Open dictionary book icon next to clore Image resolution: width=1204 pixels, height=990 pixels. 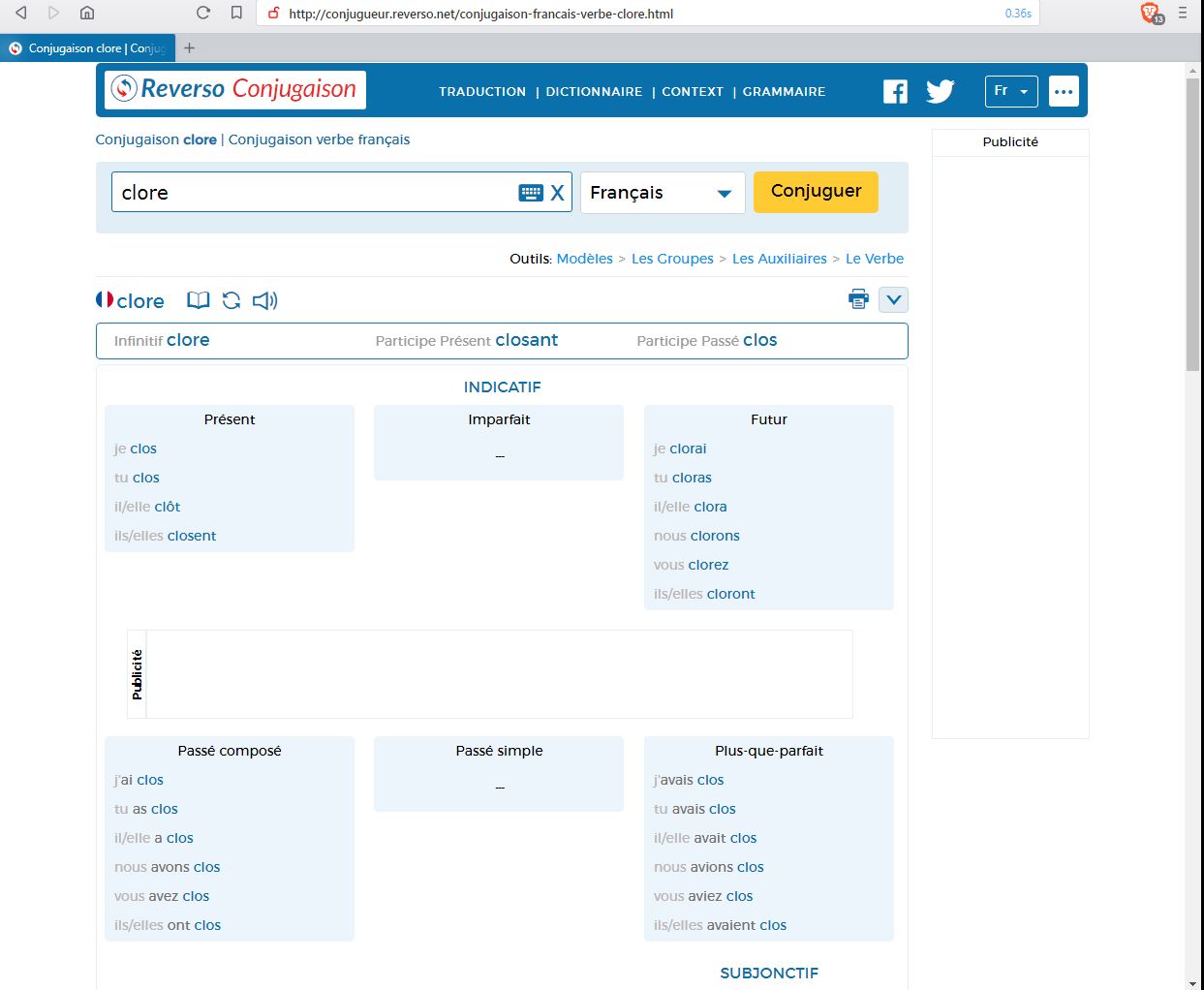198,300
